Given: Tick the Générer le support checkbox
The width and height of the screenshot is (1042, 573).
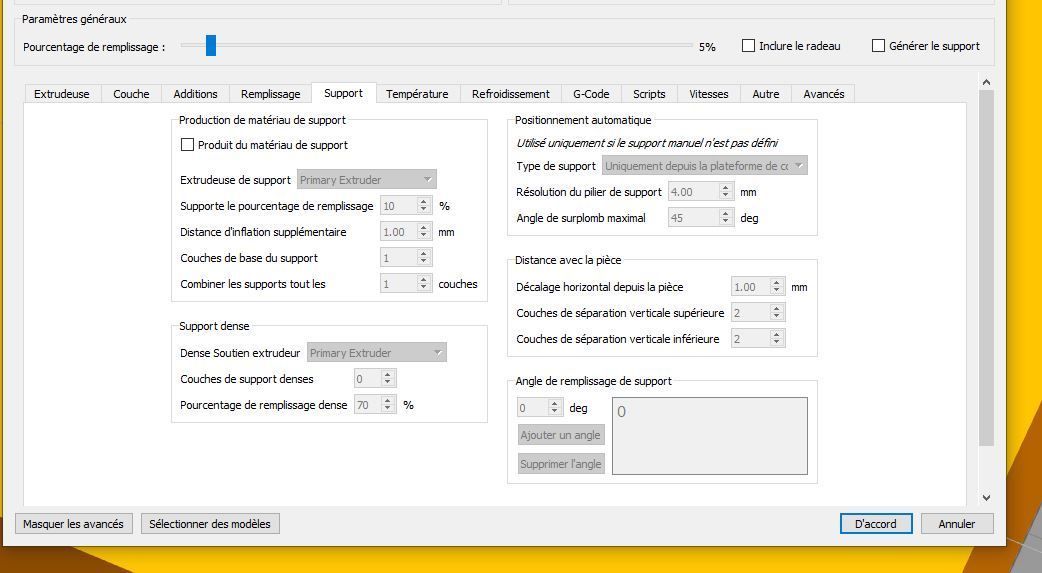Looking at the screenshot, I should [x=878, y=46].
